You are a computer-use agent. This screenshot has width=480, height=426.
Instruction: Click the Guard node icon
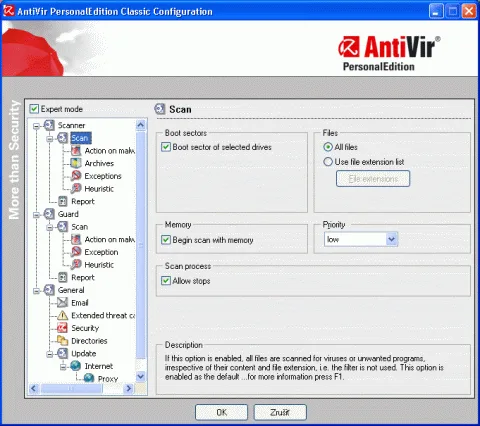[x=49, y=214]
